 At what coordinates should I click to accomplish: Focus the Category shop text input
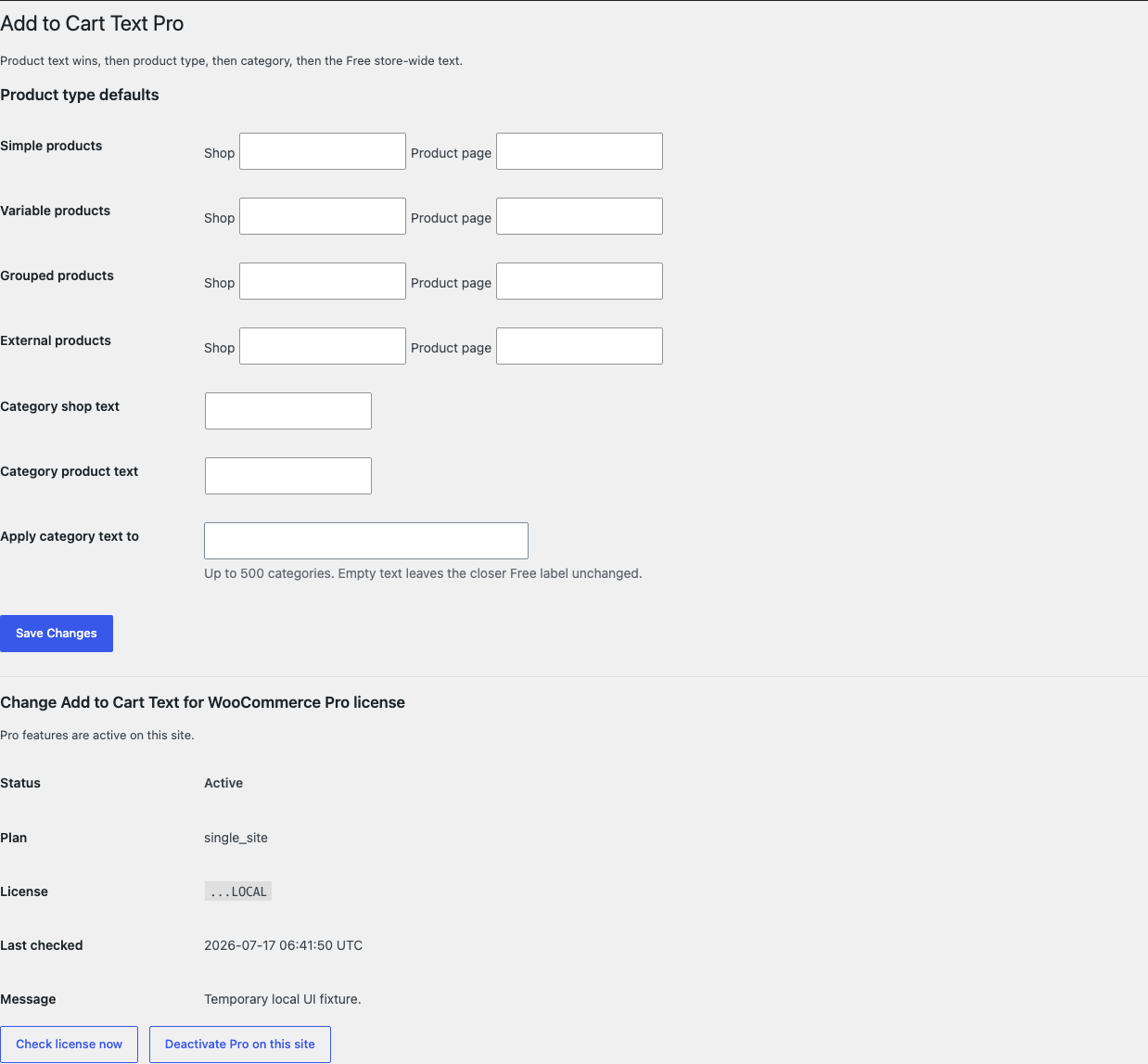[288, 411]
